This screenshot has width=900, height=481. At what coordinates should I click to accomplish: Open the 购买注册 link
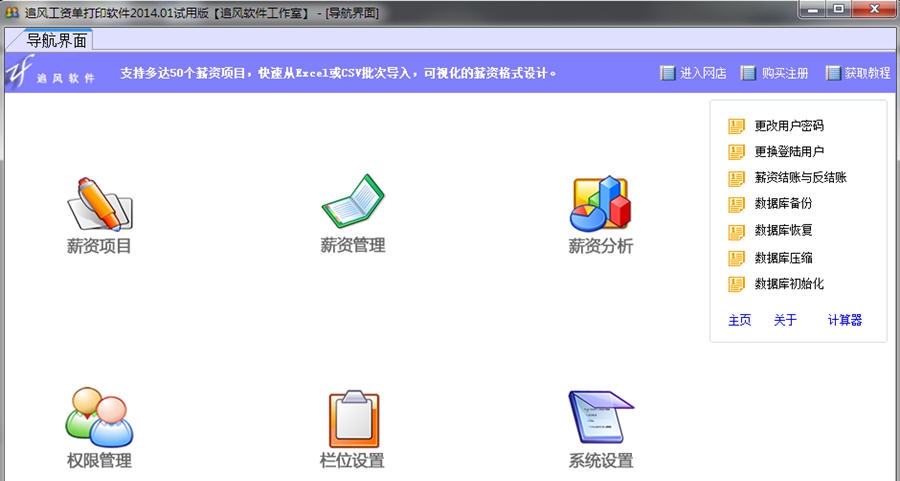(785, 73)
